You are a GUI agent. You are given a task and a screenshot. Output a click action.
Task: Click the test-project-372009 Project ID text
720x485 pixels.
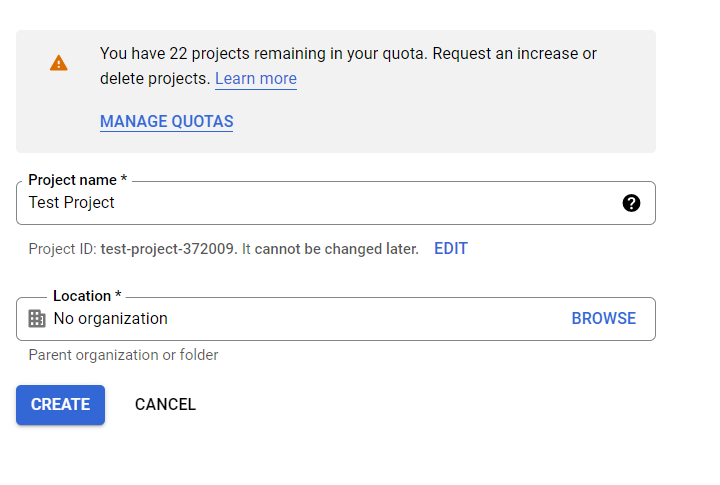pyautogui.click(x=168, y=249)
